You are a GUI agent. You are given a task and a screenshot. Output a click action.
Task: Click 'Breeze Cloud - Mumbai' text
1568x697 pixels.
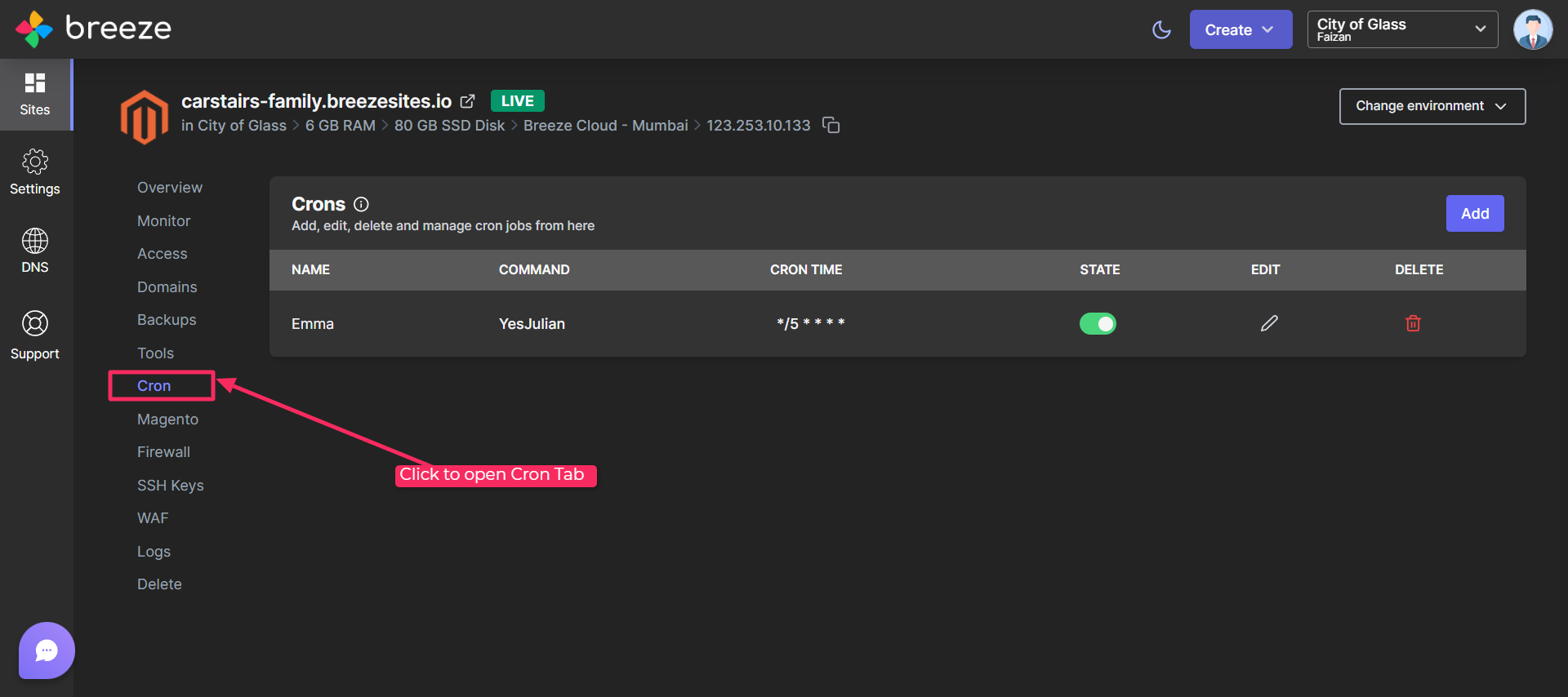pos(606,126)
